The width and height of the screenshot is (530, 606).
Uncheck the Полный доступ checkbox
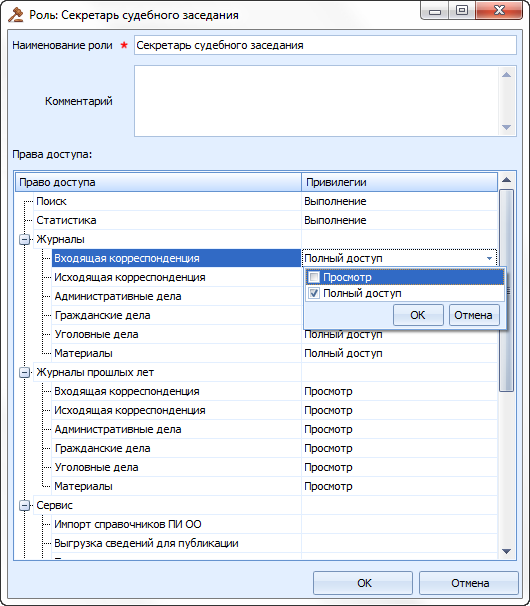point(314,293)
